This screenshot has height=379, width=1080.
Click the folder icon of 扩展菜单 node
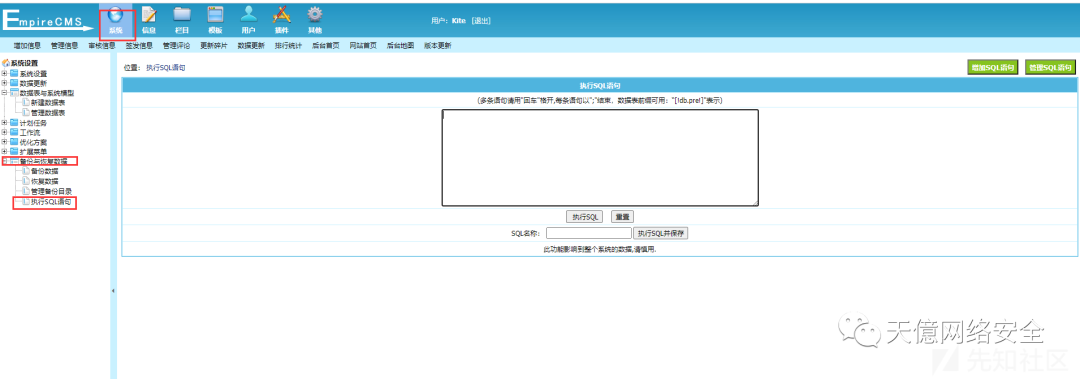pos(14,151)
